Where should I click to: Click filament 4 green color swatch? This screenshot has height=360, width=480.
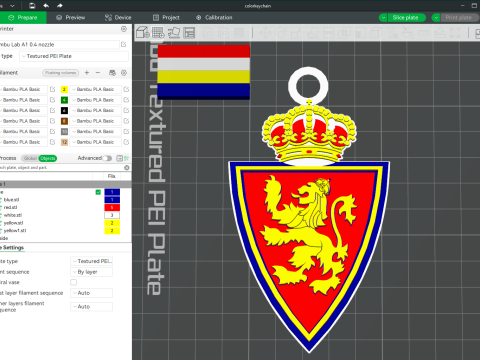coord(64,100)
